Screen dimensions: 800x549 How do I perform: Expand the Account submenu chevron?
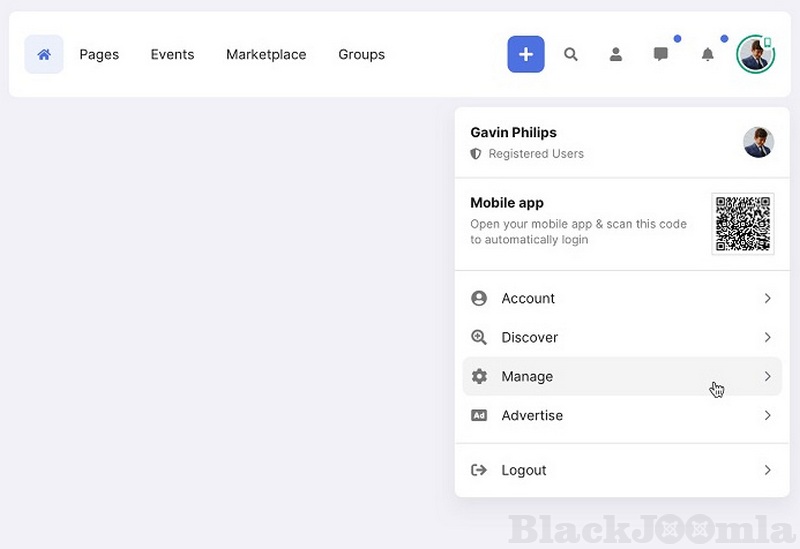pos(767,298)
